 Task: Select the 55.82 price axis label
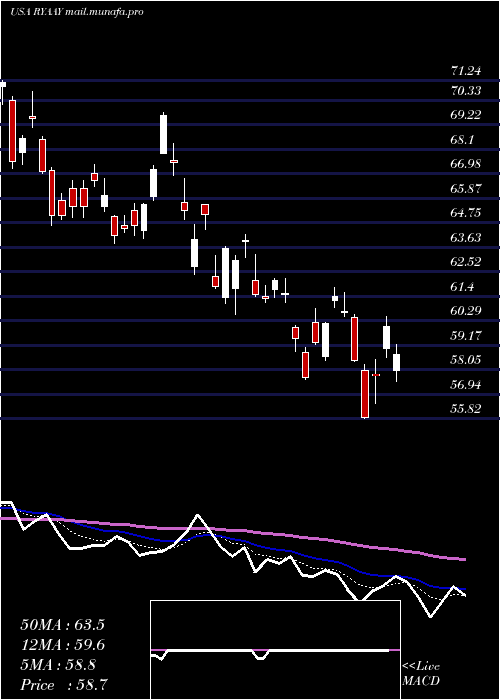[466, 408]
